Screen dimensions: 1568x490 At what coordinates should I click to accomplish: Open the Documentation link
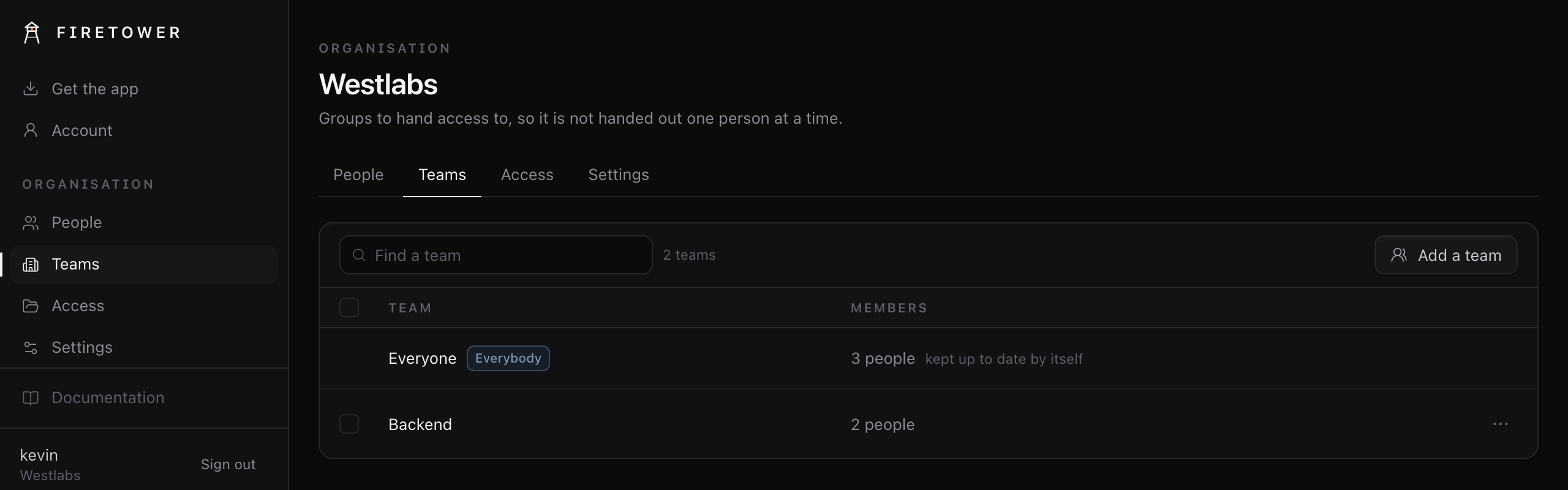tap(144, 398)
